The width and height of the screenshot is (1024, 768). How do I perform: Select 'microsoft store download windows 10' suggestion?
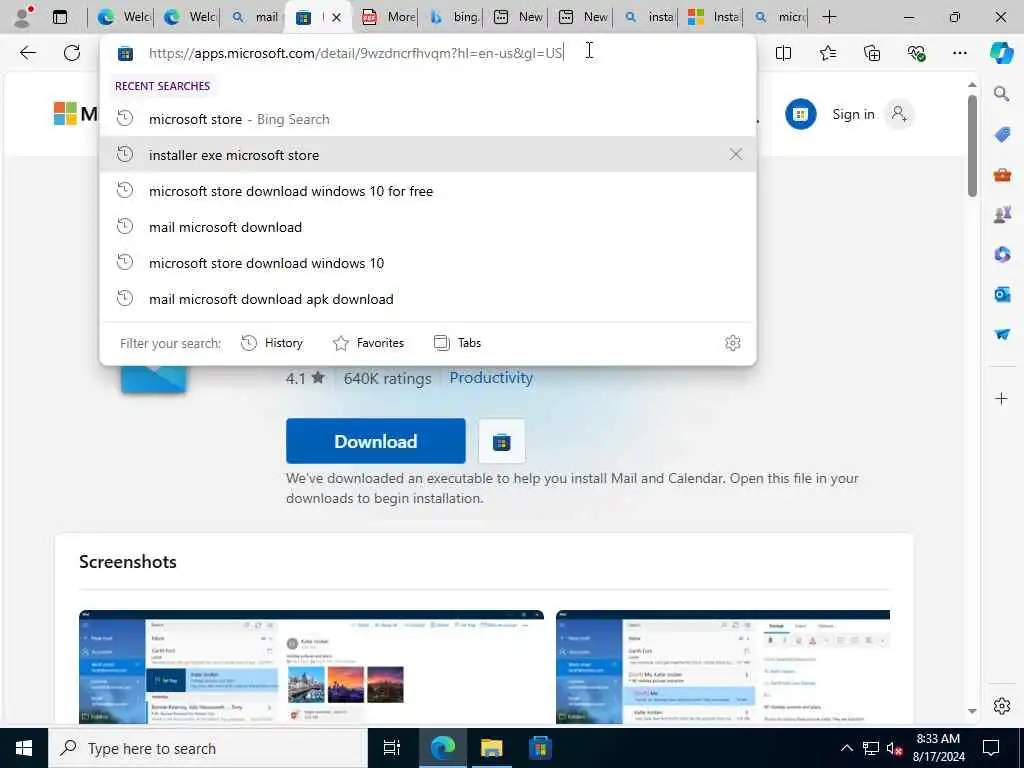(x=428, y=263)
